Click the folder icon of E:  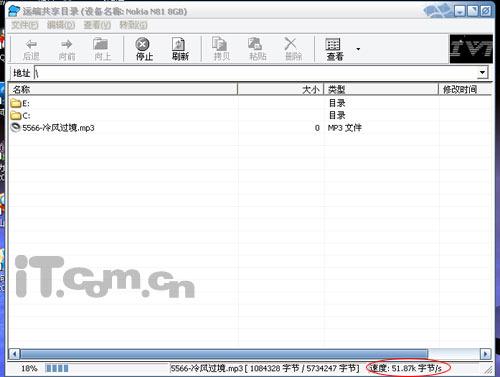click(x=15, y=103)
